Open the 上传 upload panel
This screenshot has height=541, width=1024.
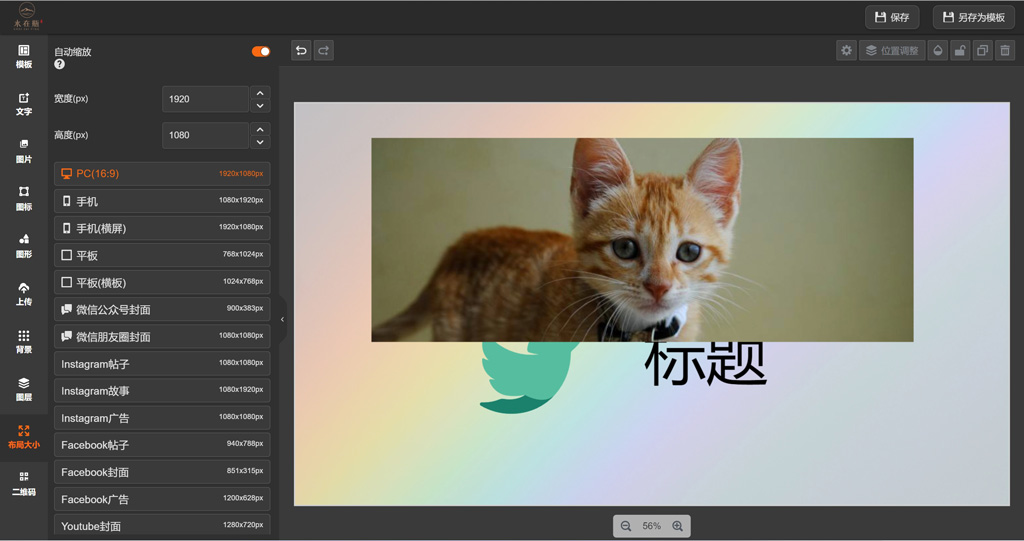tap(24, 294)
